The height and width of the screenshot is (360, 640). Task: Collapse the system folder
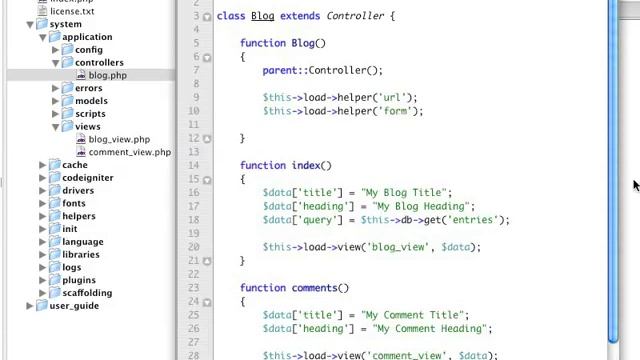[30, 24]
